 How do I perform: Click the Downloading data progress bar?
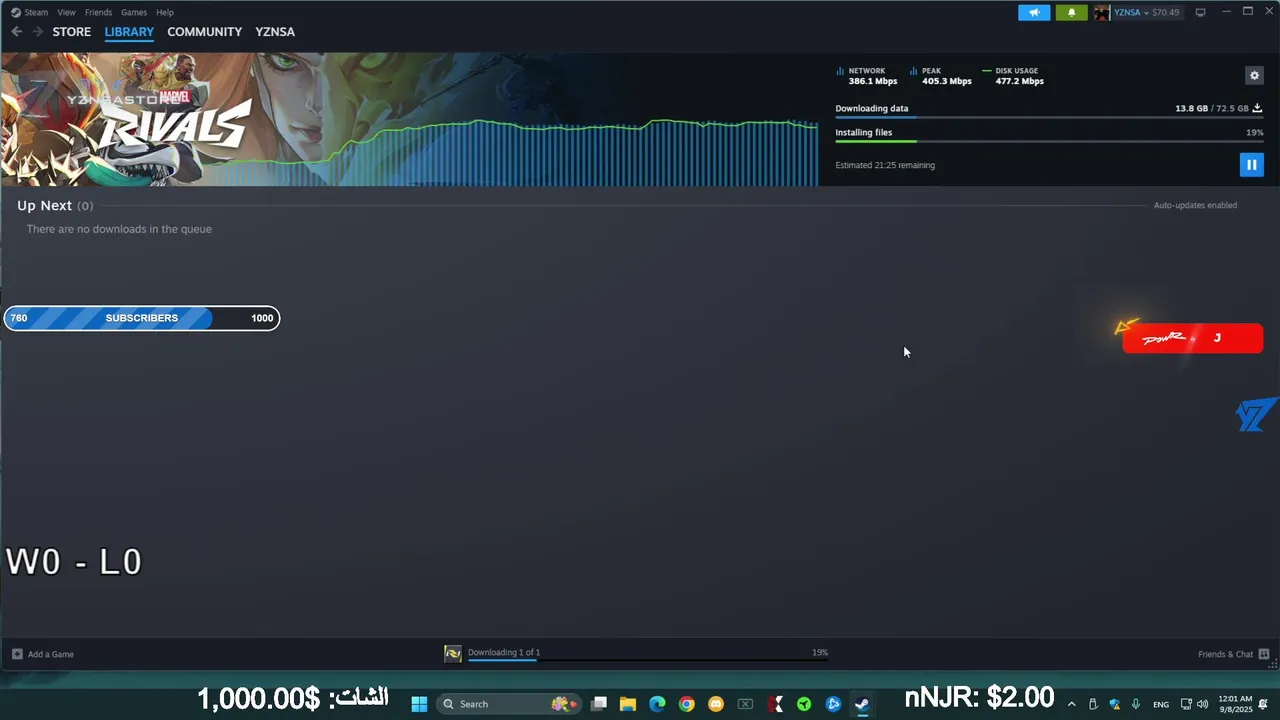(1049, 118)
